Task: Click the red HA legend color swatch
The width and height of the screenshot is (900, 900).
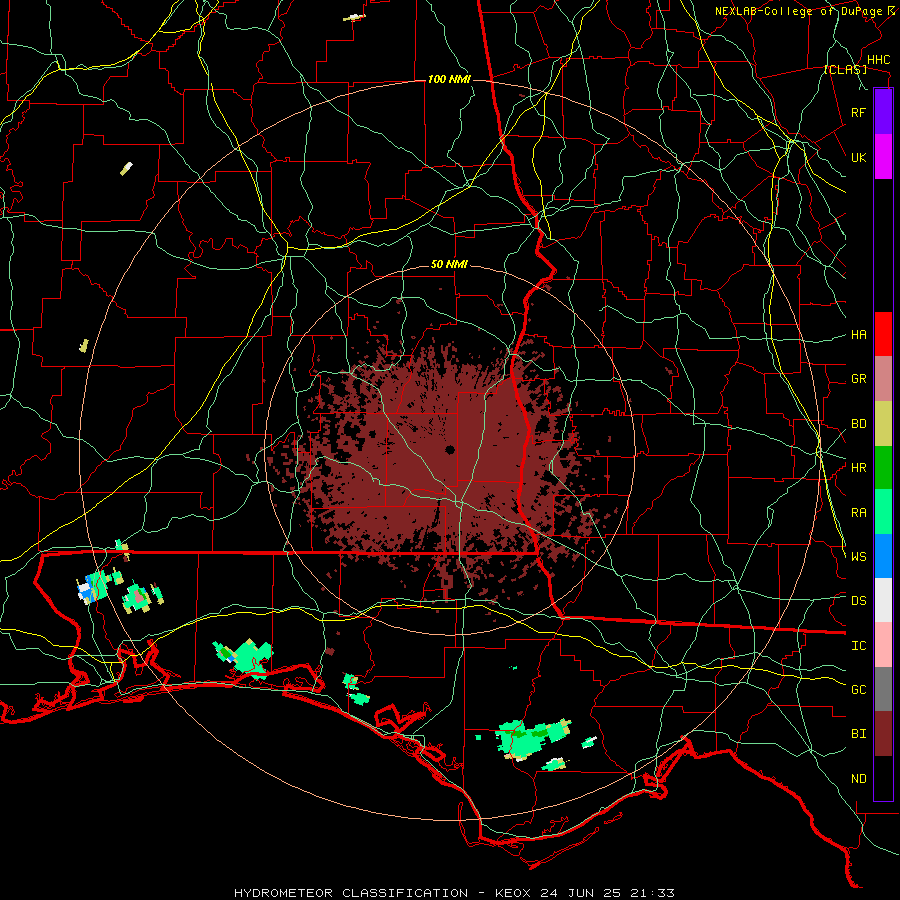Action: coord(883,334)
